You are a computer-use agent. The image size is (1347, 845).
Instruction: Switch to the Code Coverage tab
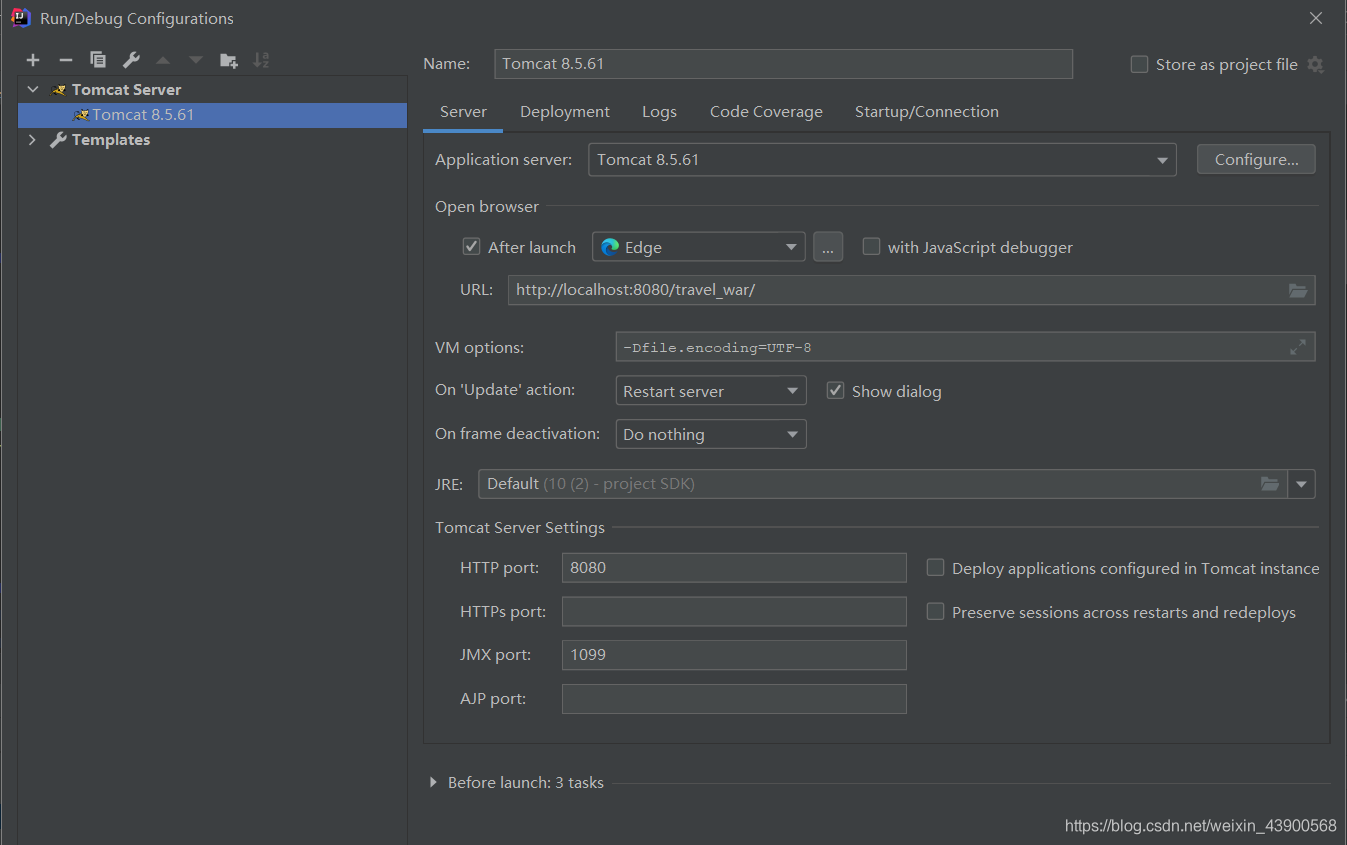(766, 112)
